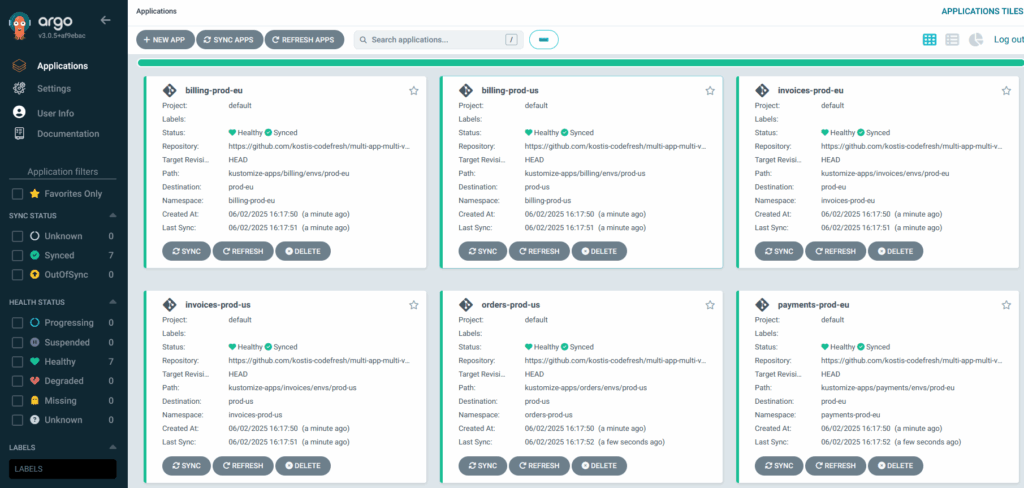This screenshot has height=488, width=1024.
Task: Collapse the Sync Status filter section
Action: point(111,216)
